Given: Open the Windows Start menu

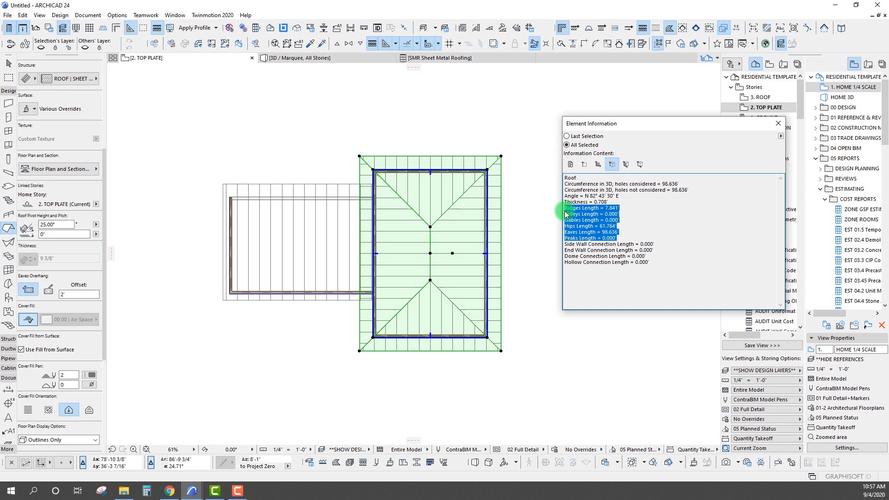Looking at the screenshot, I should [10, 490].
